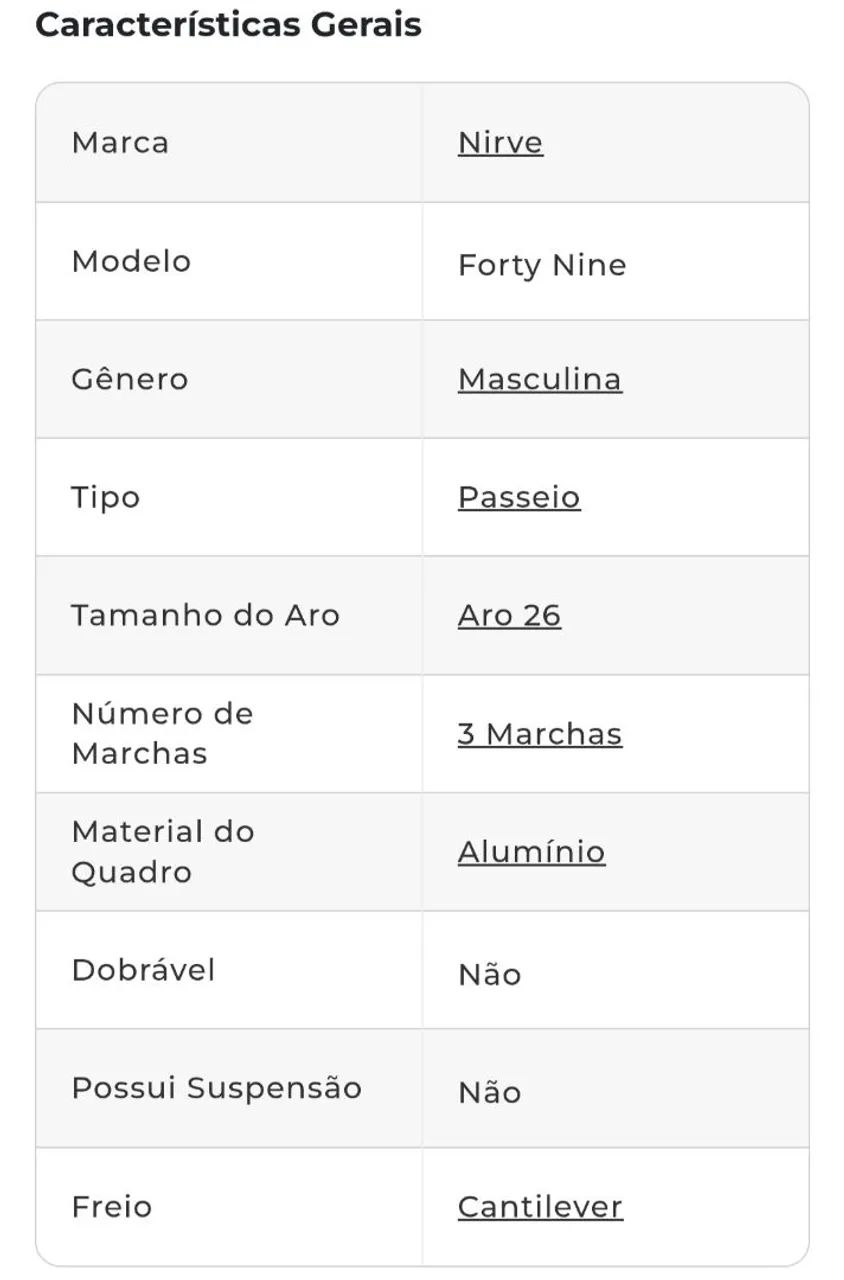This screenshot has width=844, height=1280.
Task: Click the Dobrável row label
Action: tap(143, 970)
